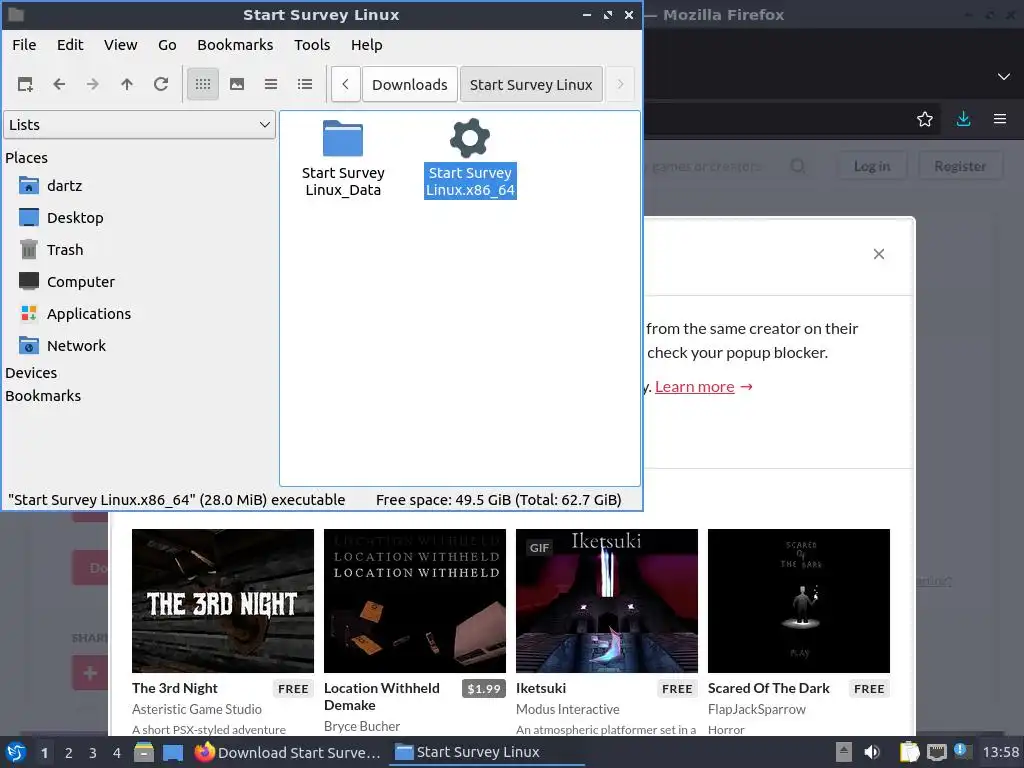Image resolution: width=1024 pixels, height=768 pixels.
Task: Open the Go menu
Action: coord(167,45)
